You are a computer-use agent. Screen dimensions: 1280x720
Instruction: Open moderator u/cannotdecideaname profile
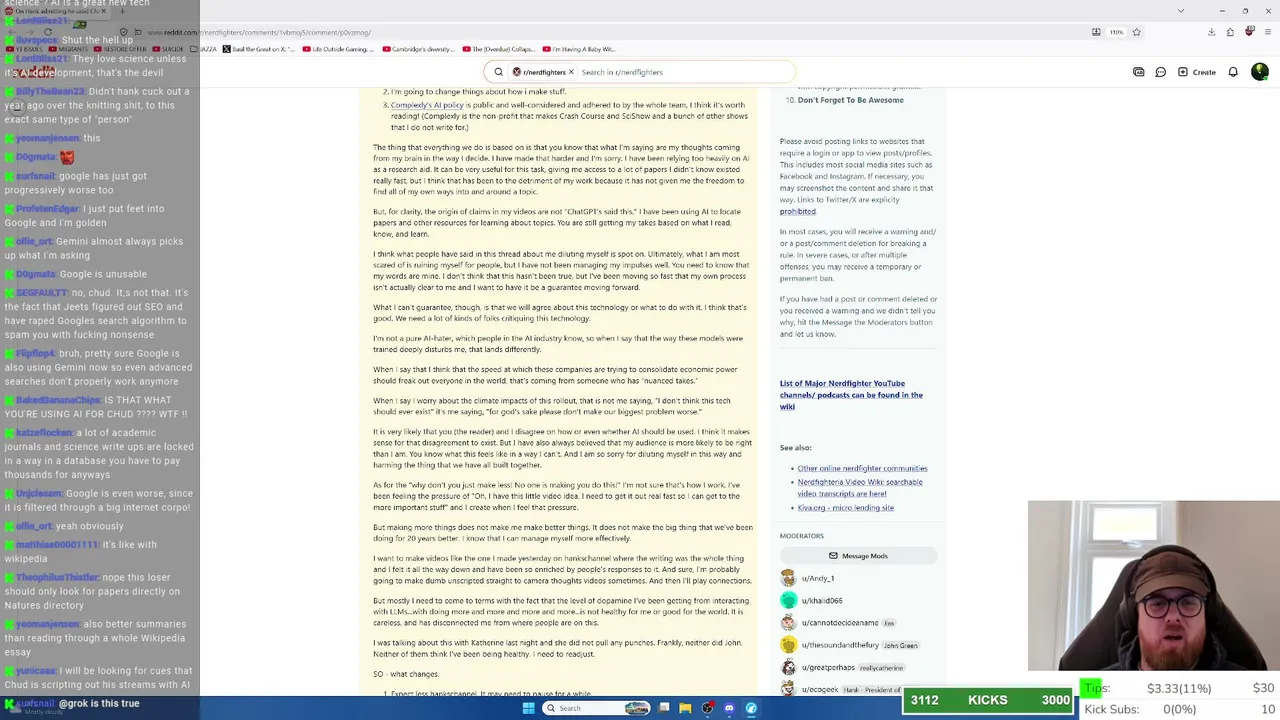coord(840,623)
